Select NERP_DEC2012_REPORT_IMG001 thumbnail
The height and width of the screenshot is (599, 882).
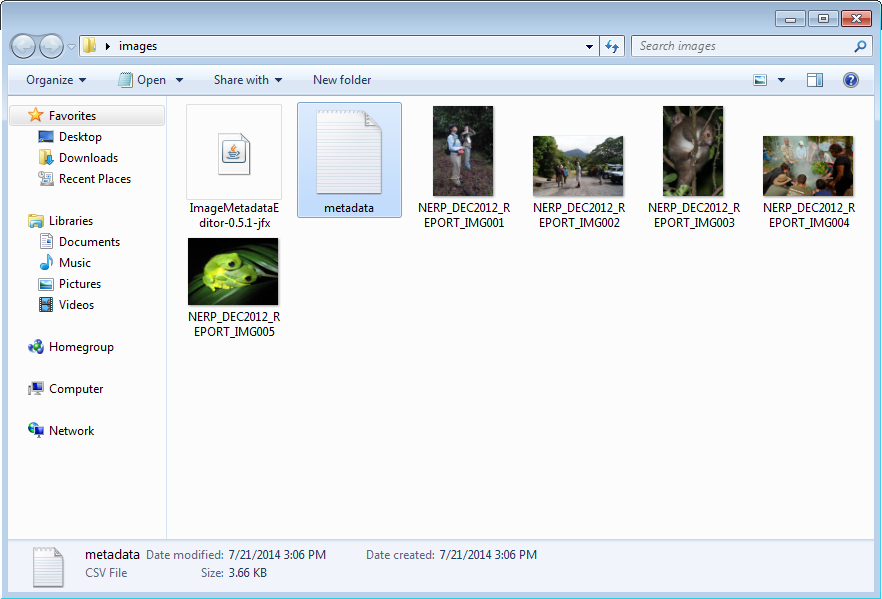463,151
